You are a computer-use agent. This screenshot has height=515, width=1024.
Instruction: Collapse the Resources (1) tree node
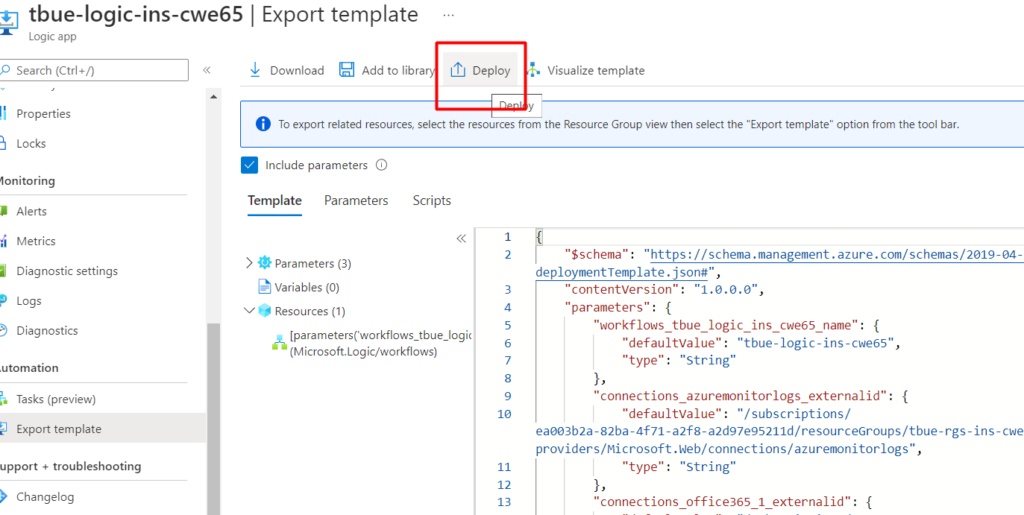coord(248,311)
